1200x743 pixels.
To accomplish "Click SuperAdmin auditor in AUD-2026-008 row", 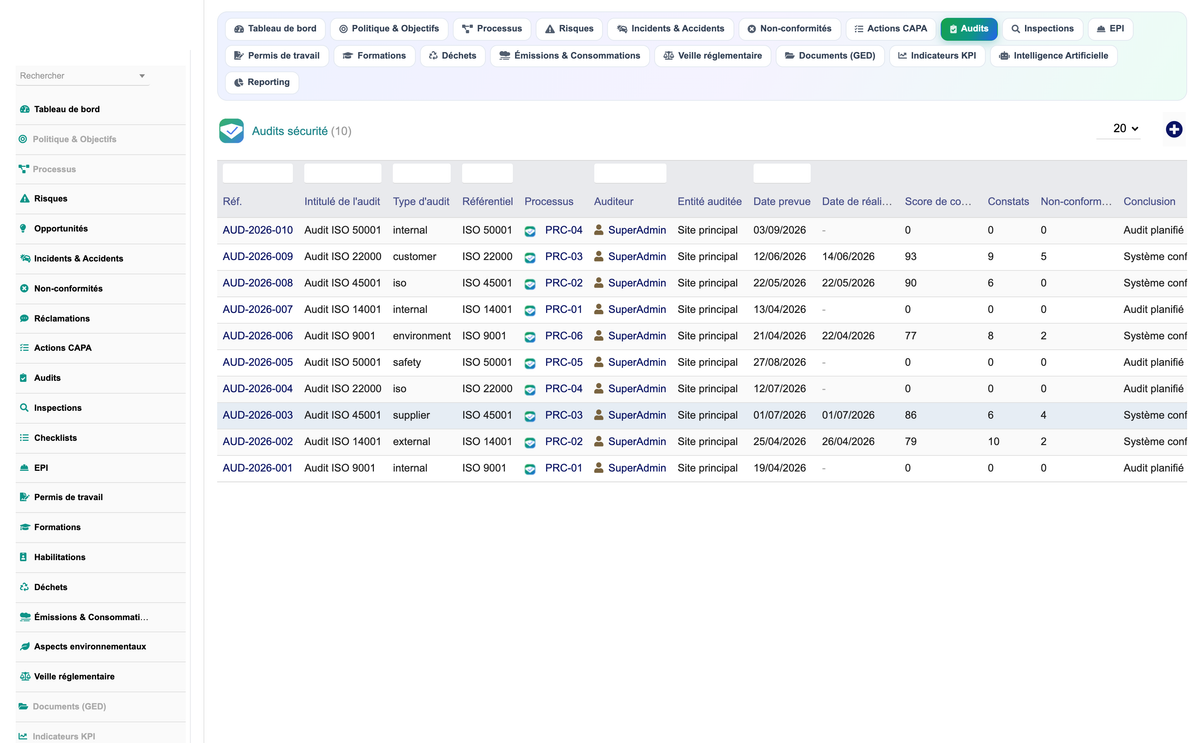I will (637, 283).
